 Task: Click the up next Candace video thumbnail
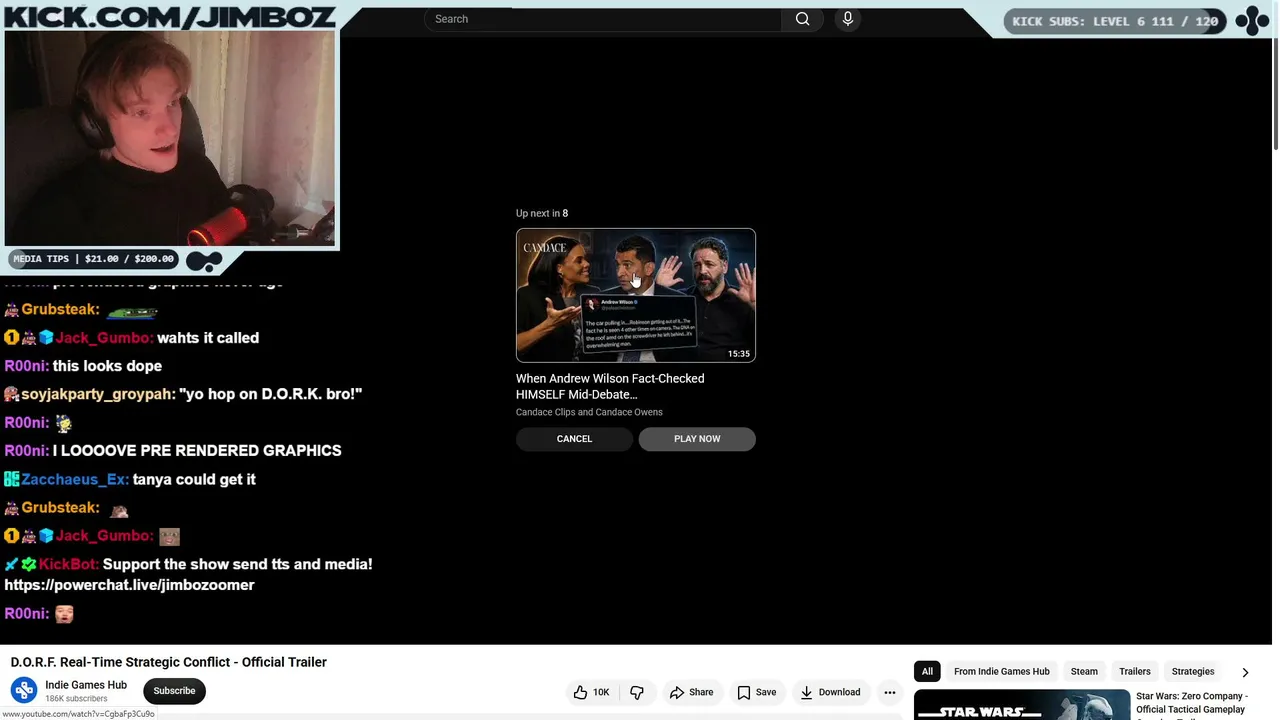(636, 295)
